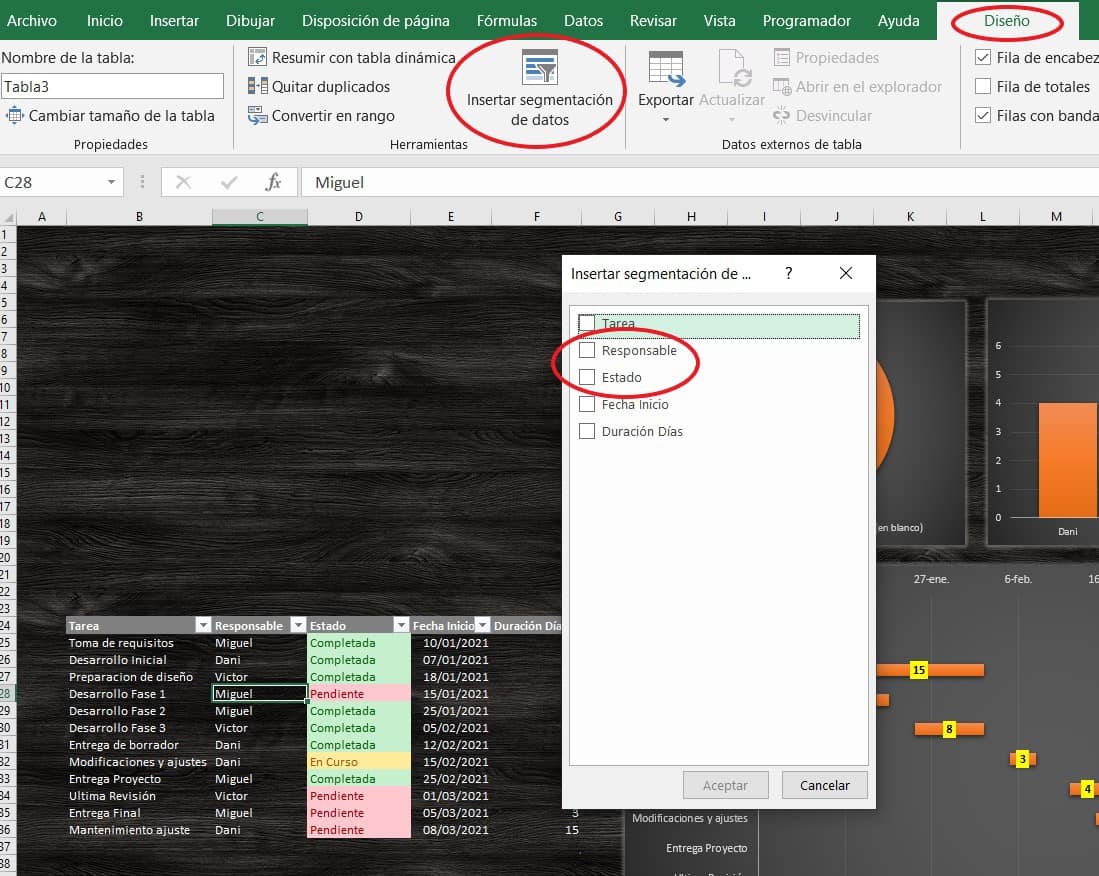The image size is (1099, 876).
Task: Click Quitar duplicados tool
Action: 319,86
